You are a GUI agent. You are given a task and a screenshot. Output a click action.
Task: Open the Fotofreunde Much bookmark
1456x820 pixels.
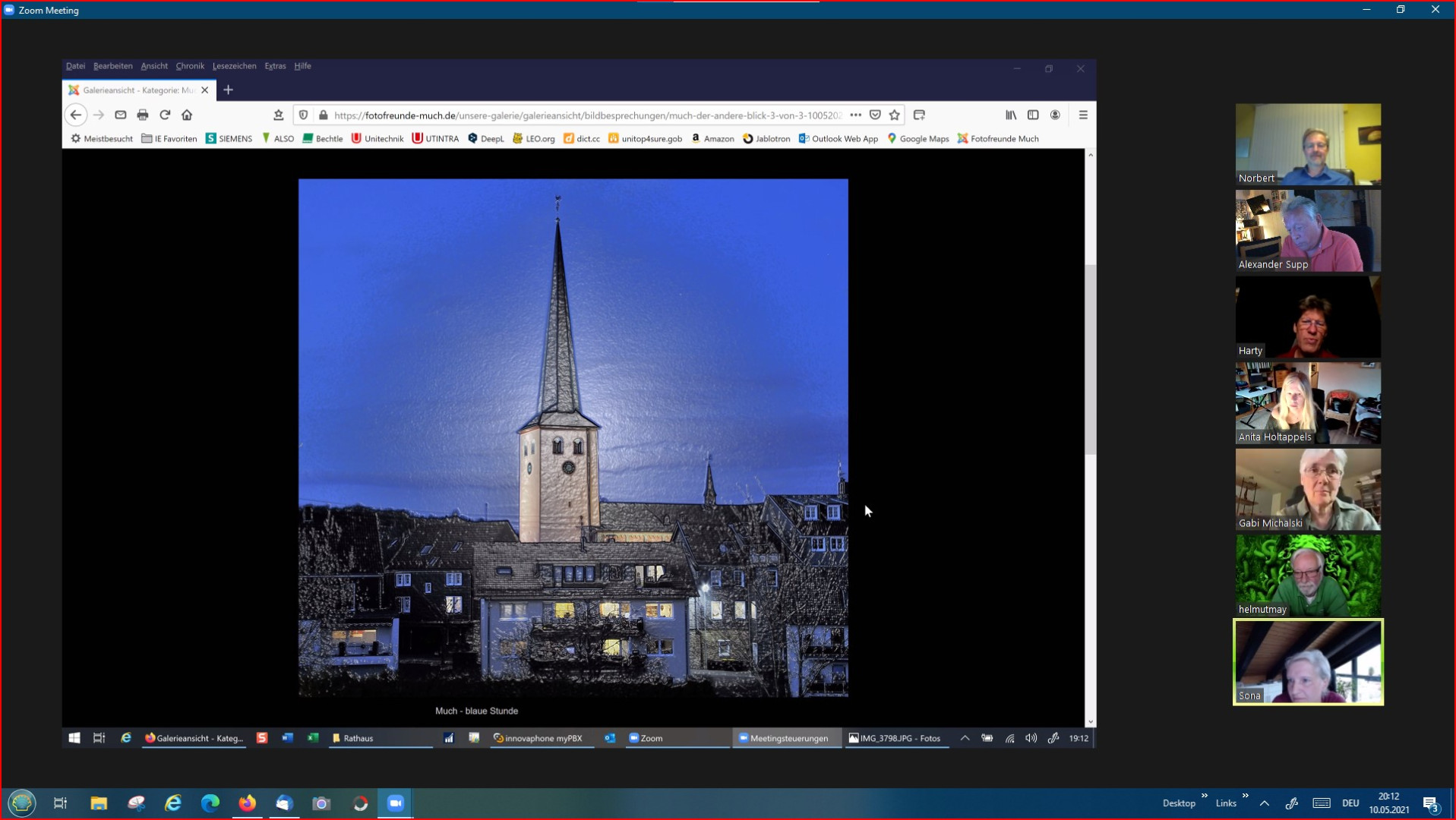(998, 138)
